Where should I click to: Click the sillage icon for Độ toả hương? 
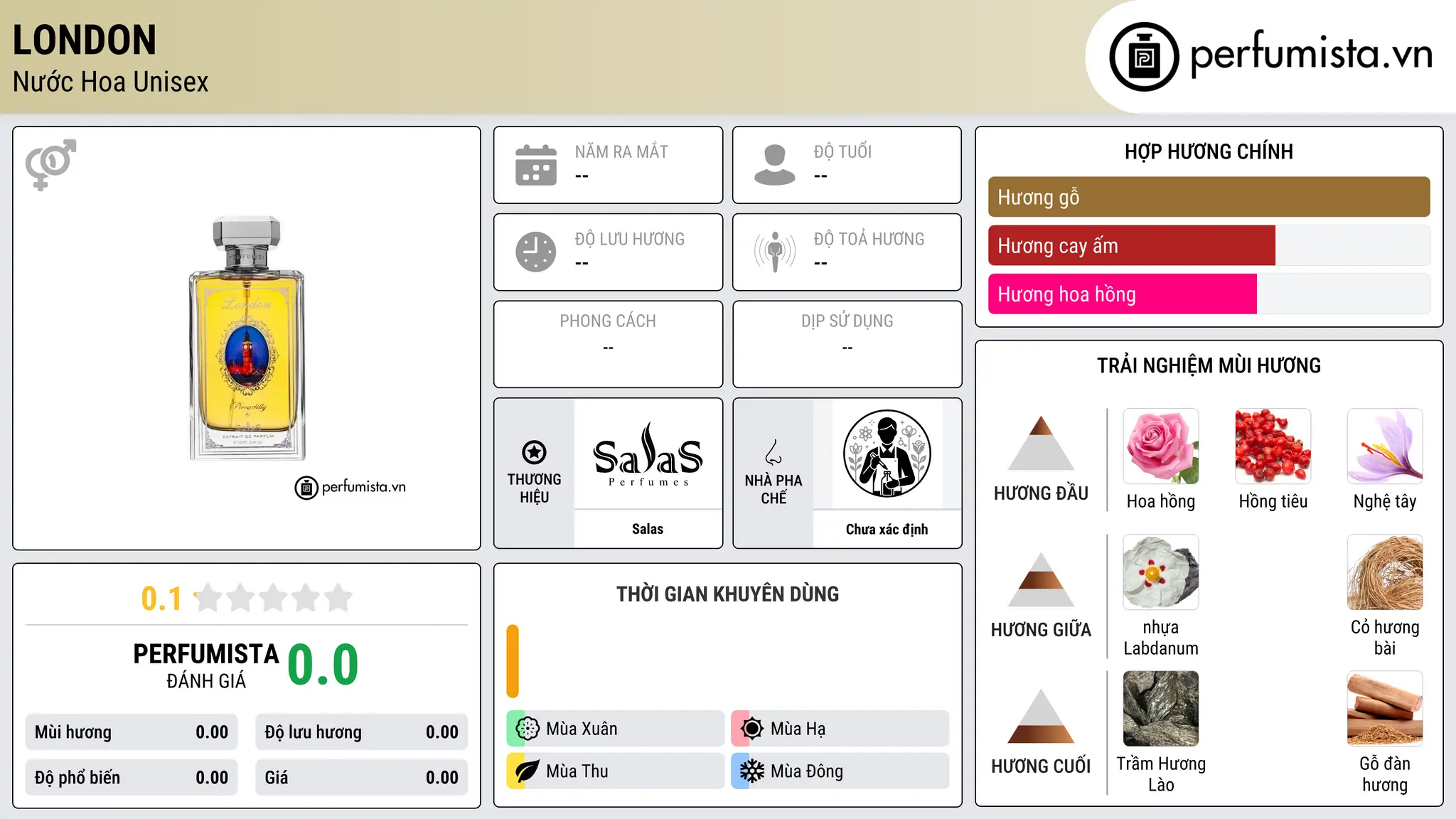click(774, 252)
